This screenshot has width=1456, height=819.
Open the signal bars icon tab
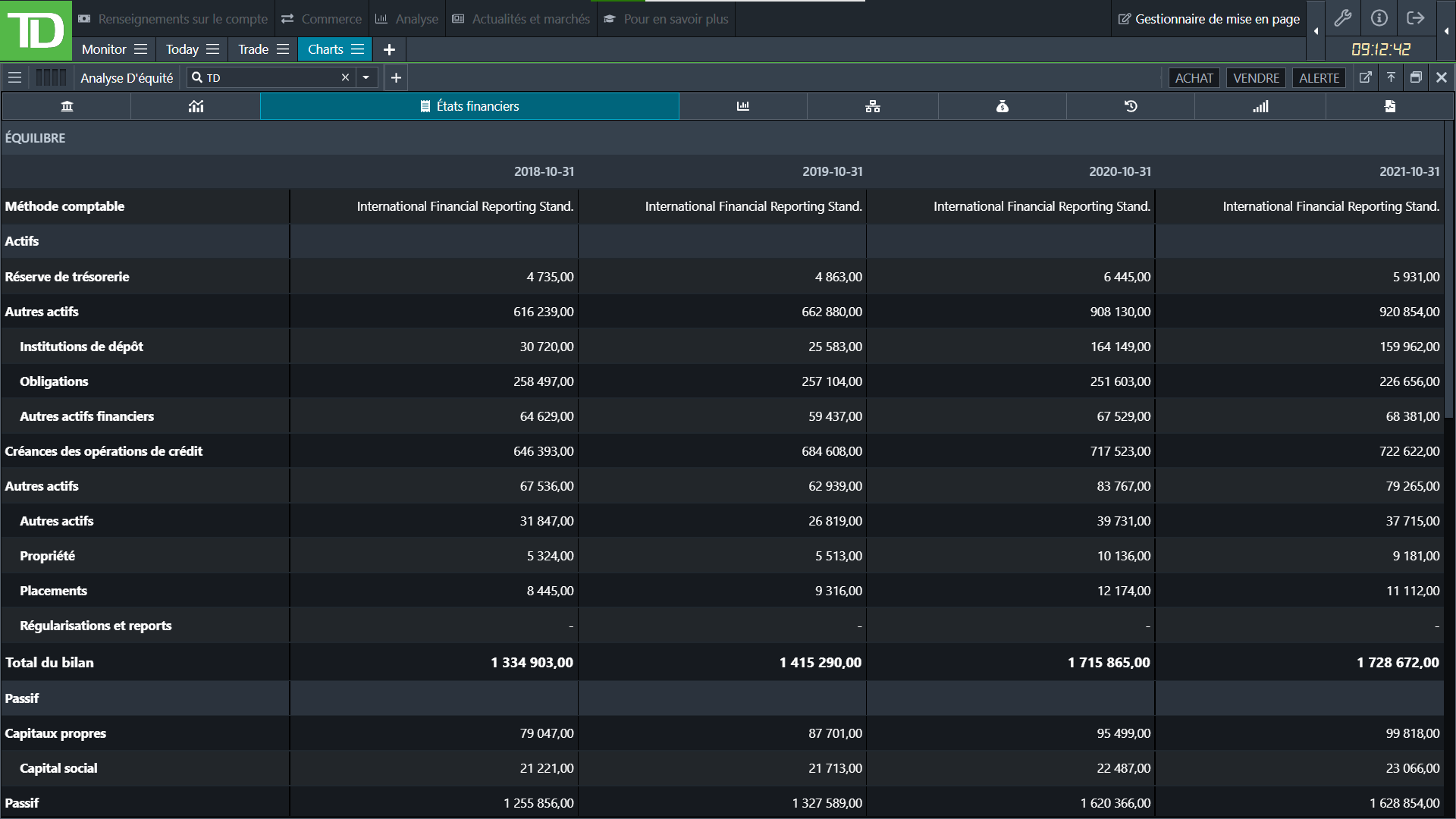(1260, 106)
